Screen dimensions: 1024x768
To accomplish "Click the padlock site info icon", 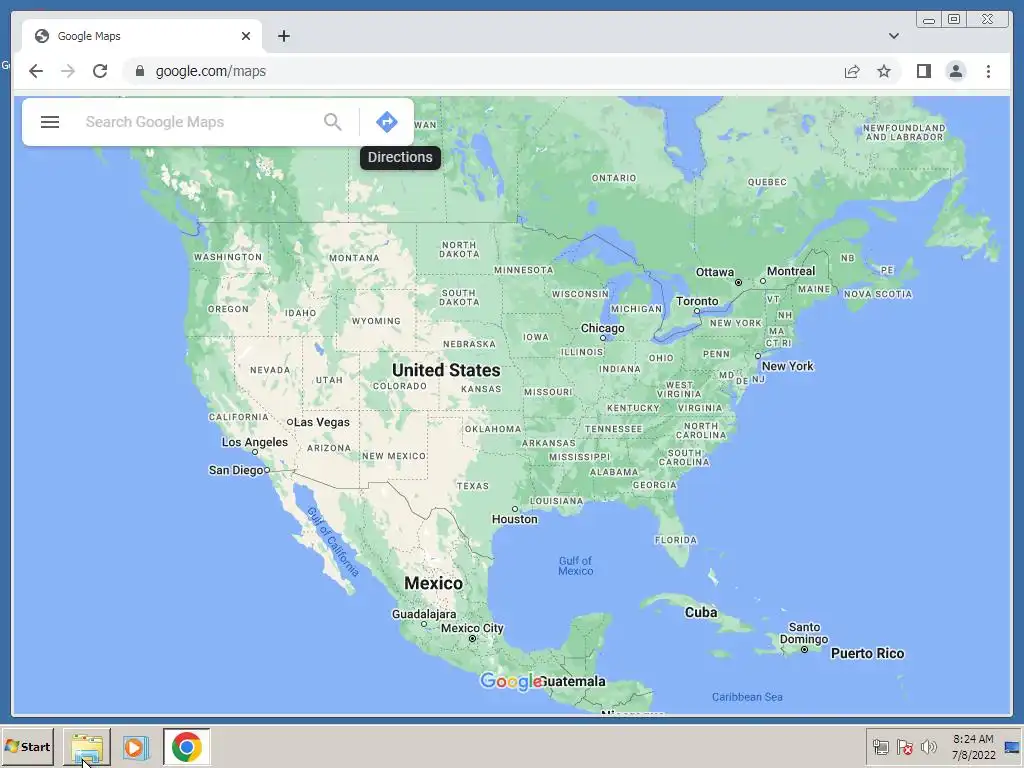I will [139, 71].
